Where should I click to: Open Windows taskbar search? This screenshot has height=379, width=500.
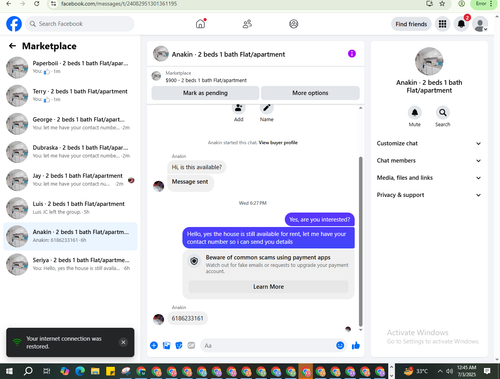(x=28, y=371)
